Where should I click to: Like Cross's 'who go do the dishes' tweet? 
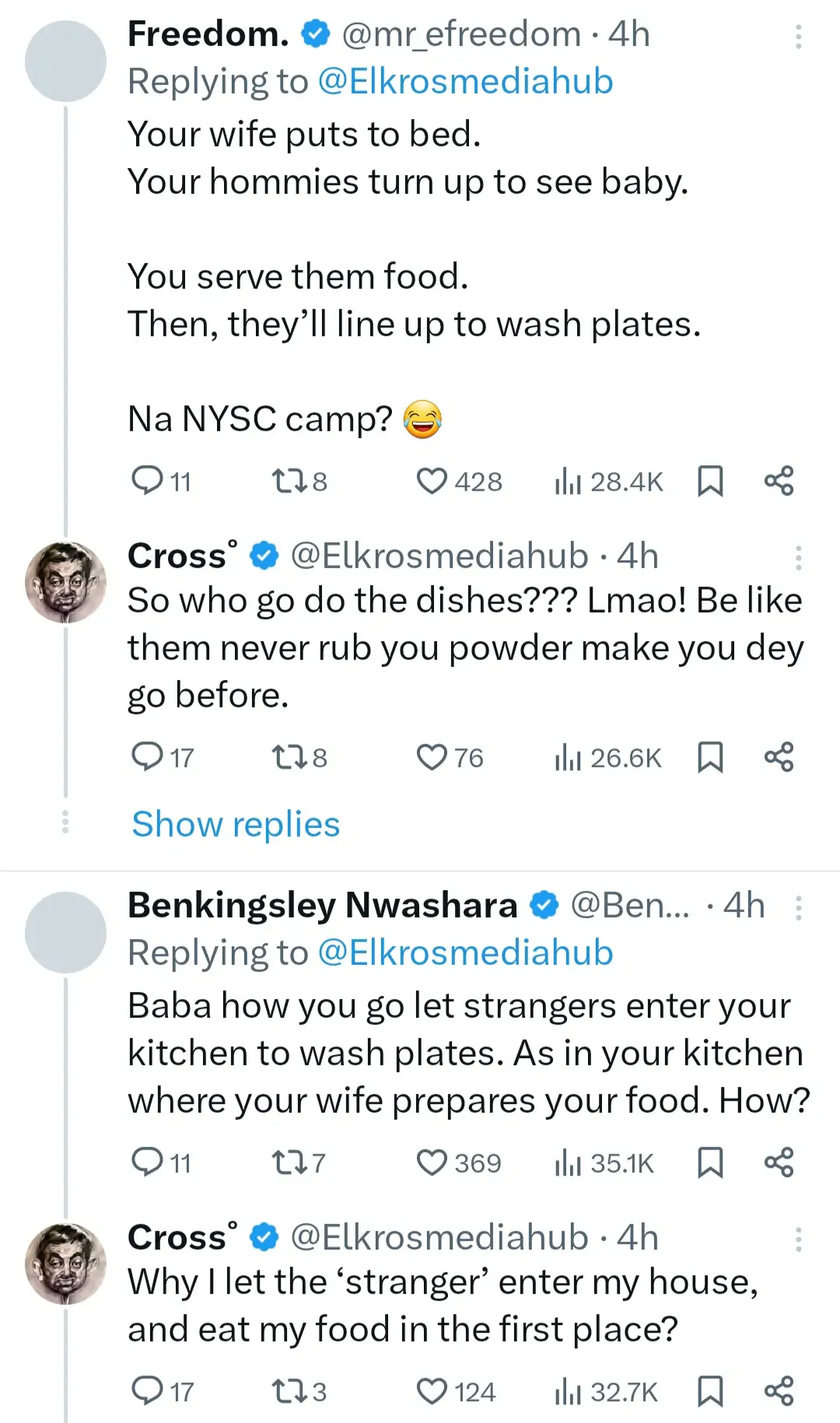coord(432,757)
